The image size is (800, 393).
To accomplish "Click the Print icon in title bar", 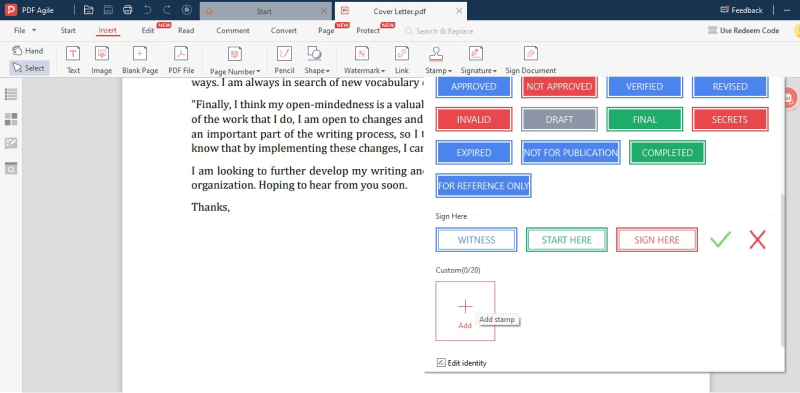I will 128,10.
